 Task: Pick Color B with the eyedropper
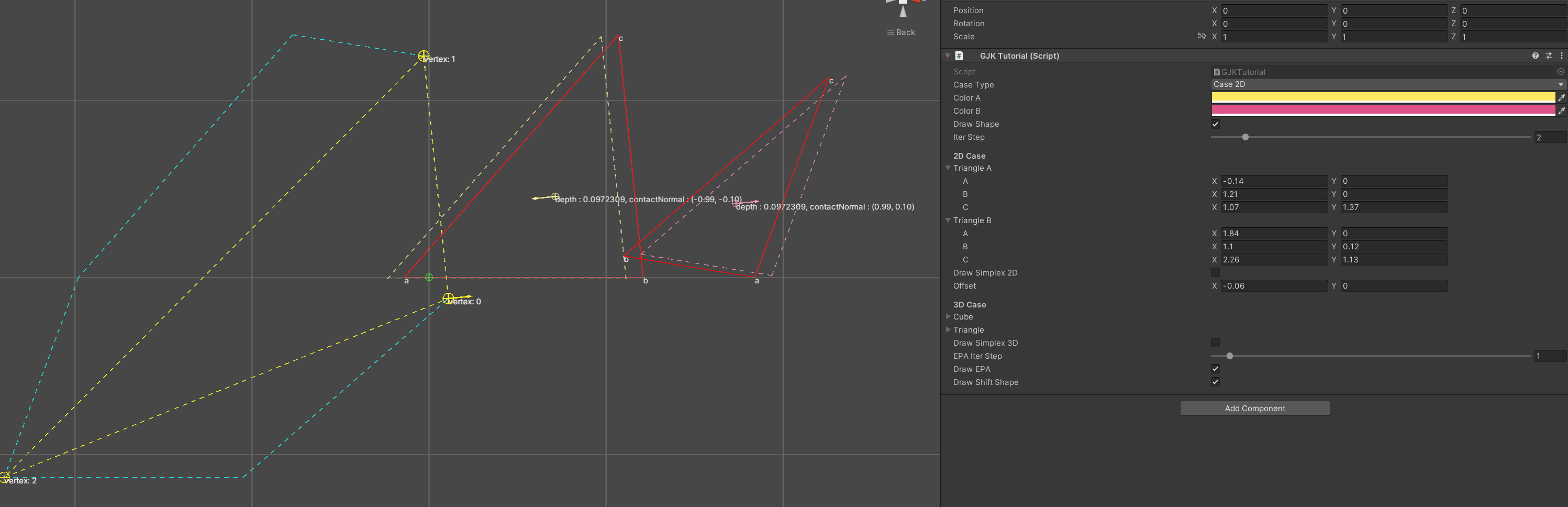(x=1562, y=111)
